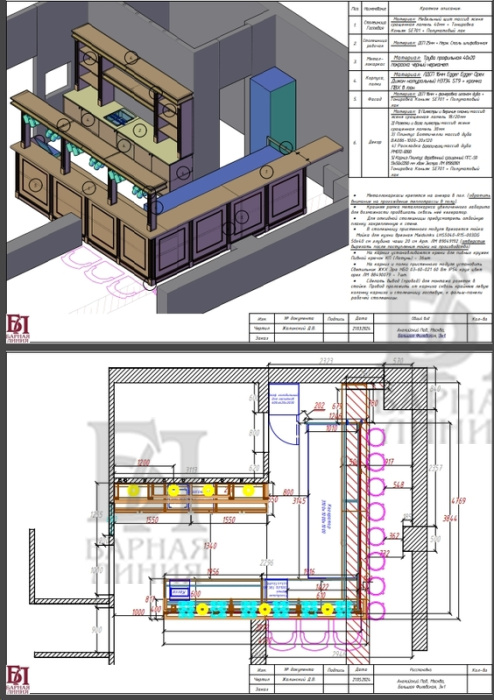Click the Барная Линия logo on the second sheet
This screenshot has width=494, height=700.
point(18,679)
